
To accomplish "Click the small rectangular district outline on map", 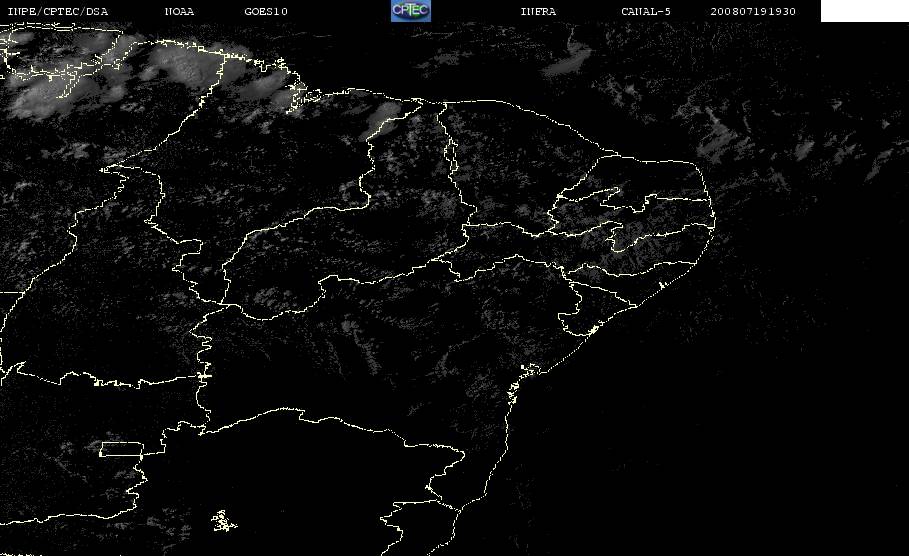I will click(x=121, y=449).
